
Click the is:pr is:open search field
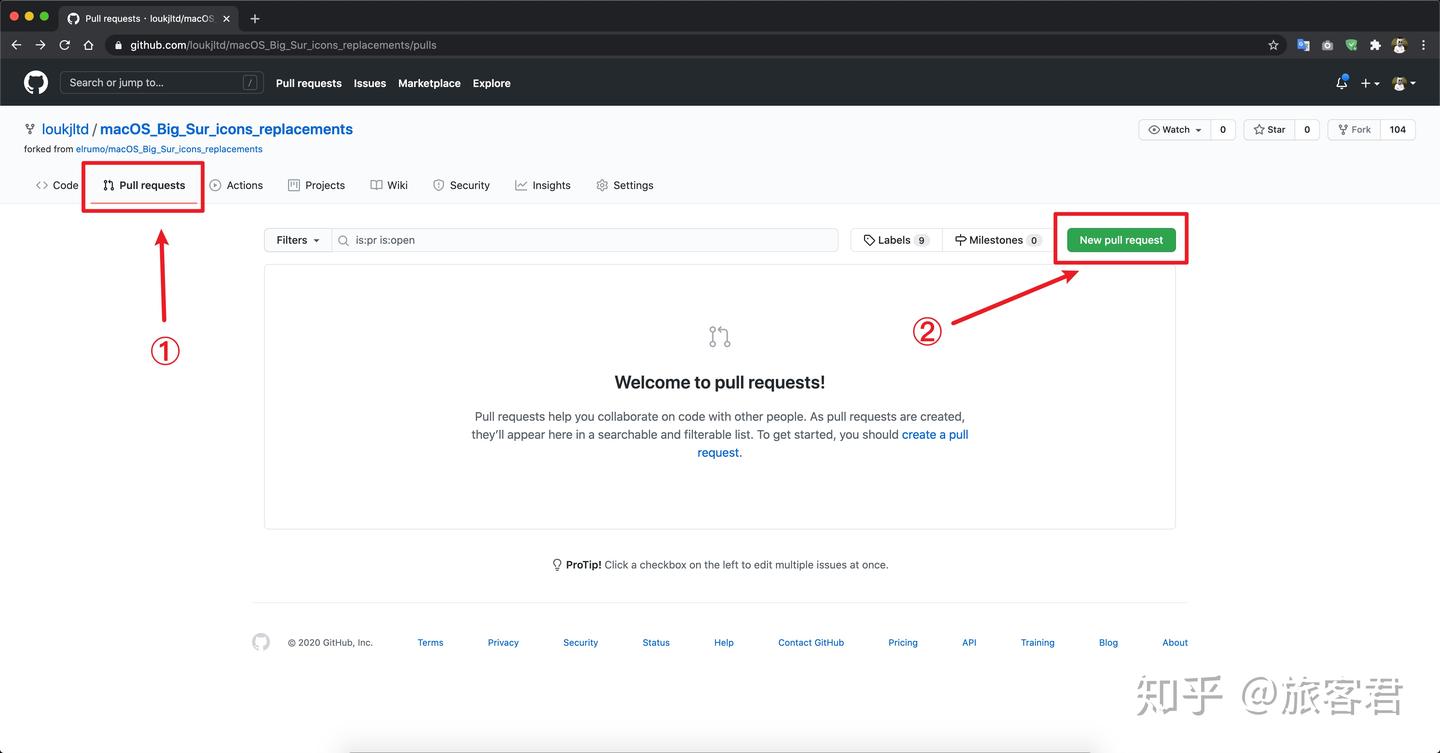tap(585, 240)
